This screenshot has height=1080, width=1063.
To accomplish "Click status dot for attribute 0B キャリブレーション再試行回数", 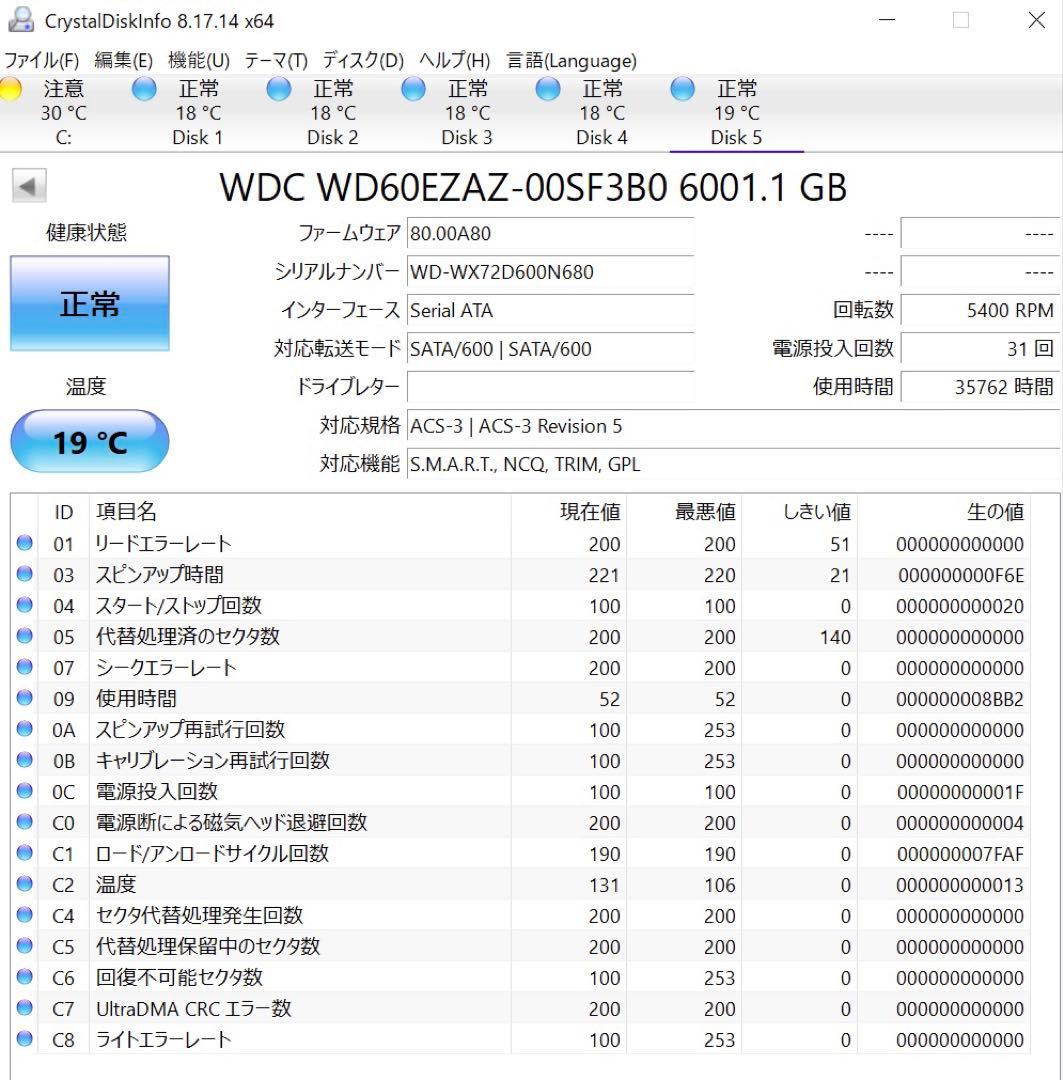I will pos(25,760).
